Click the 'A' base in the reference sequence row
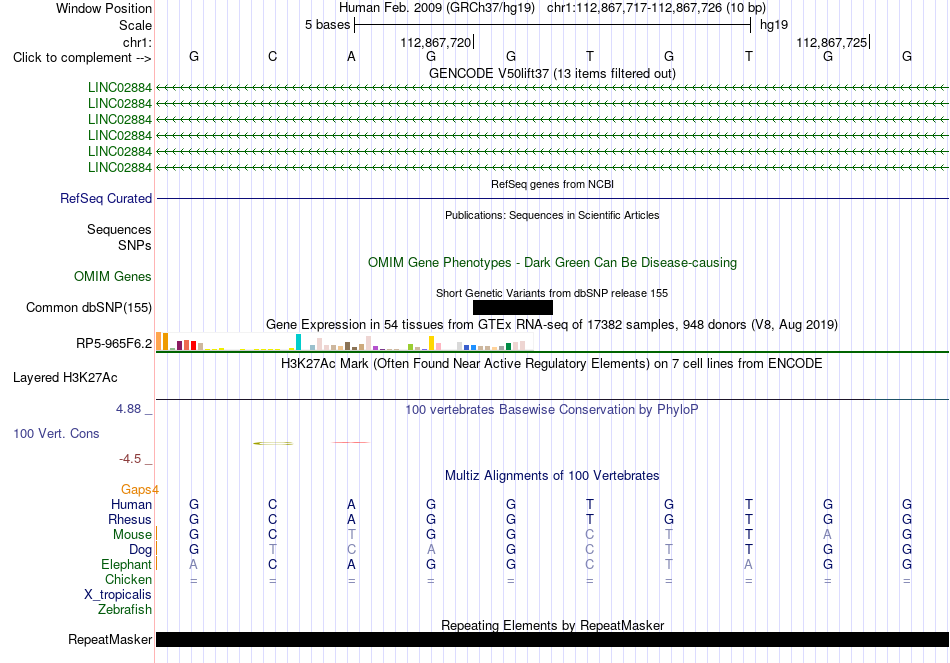 coord(351,56)
